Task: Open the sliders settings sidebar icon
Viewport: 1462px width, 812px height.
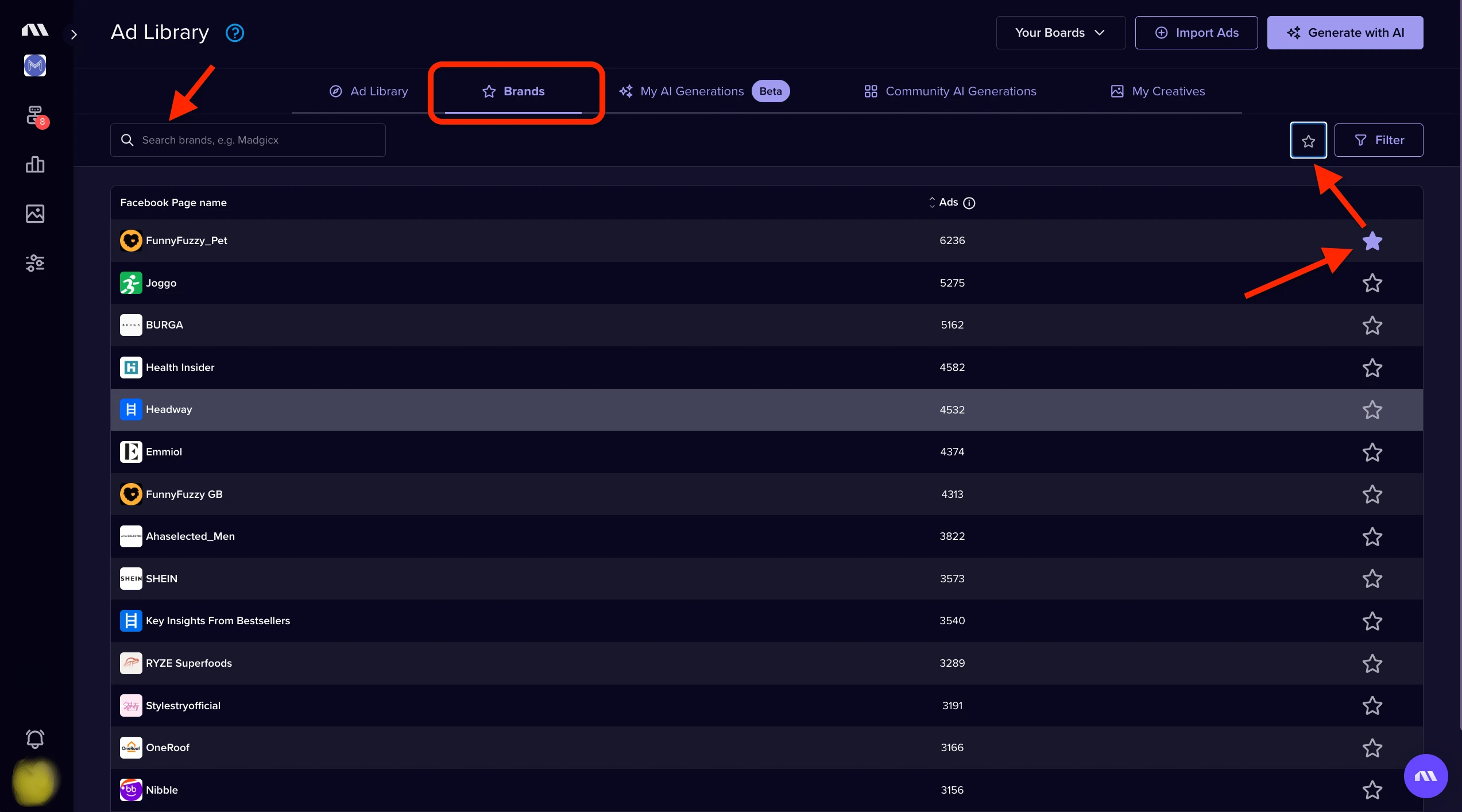Action: (x=35, y=263)
